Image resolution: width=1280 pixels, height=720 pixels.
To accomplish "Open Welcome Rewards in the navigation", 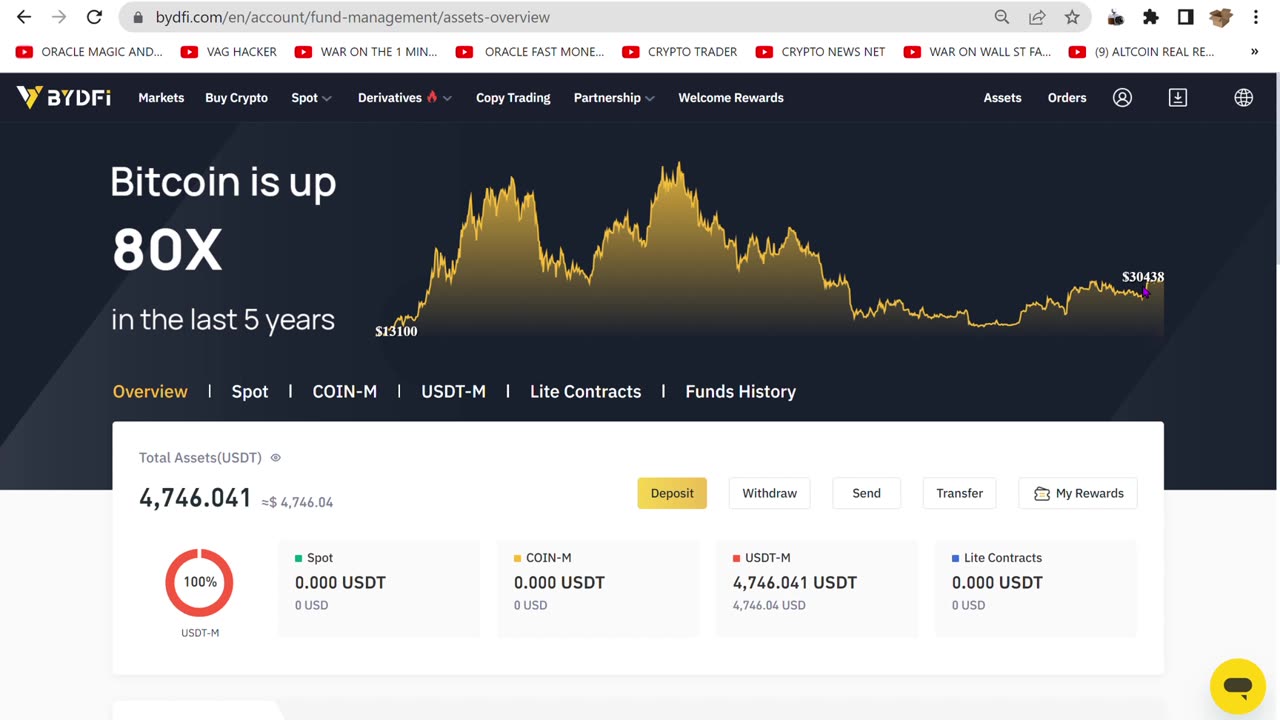I will point(731,98).
